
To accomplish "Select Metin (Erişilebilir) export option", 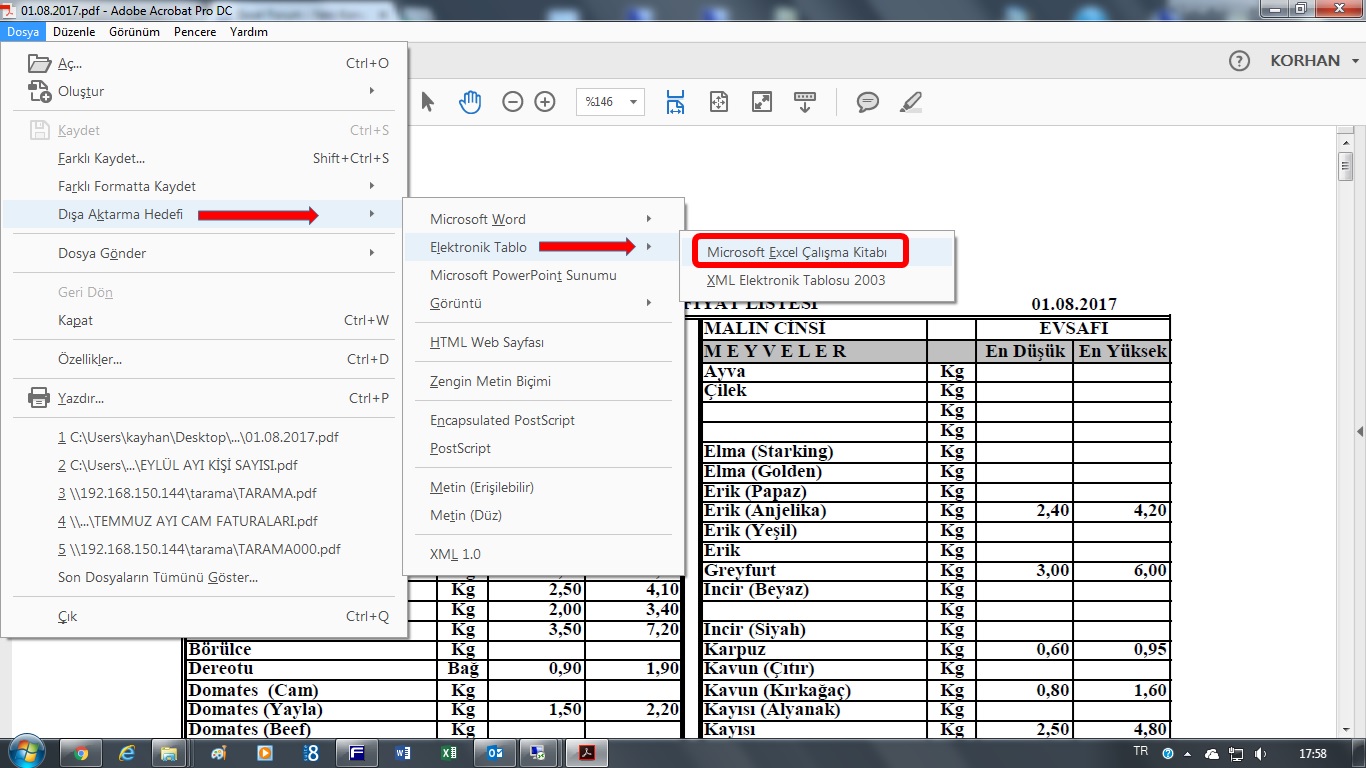I will [x=543, y=487].
